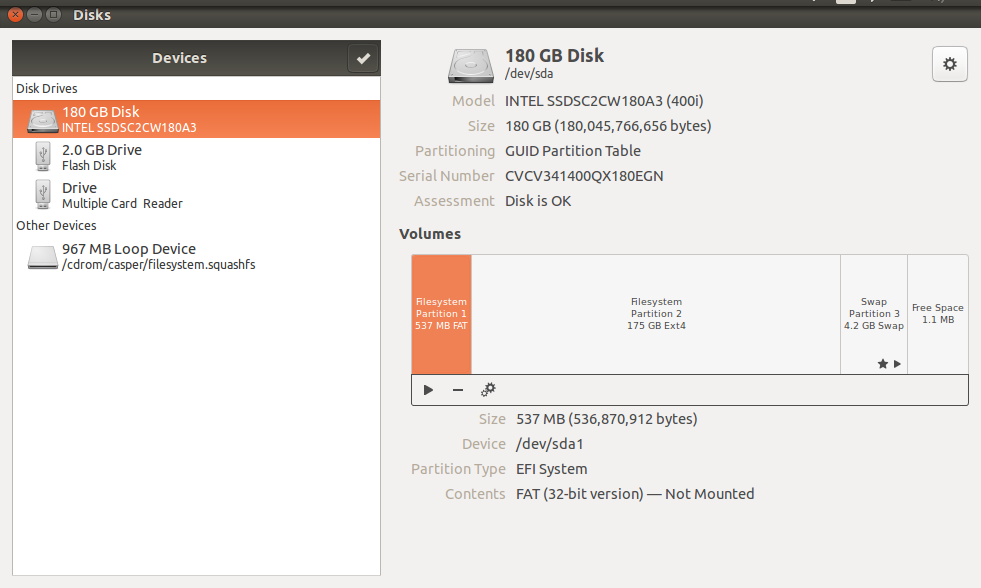This screenshot has height=588, width=981.
Task: Click the model text INTEL SSDSC2CW180A3 (400i)
Action: pos(604,101)
